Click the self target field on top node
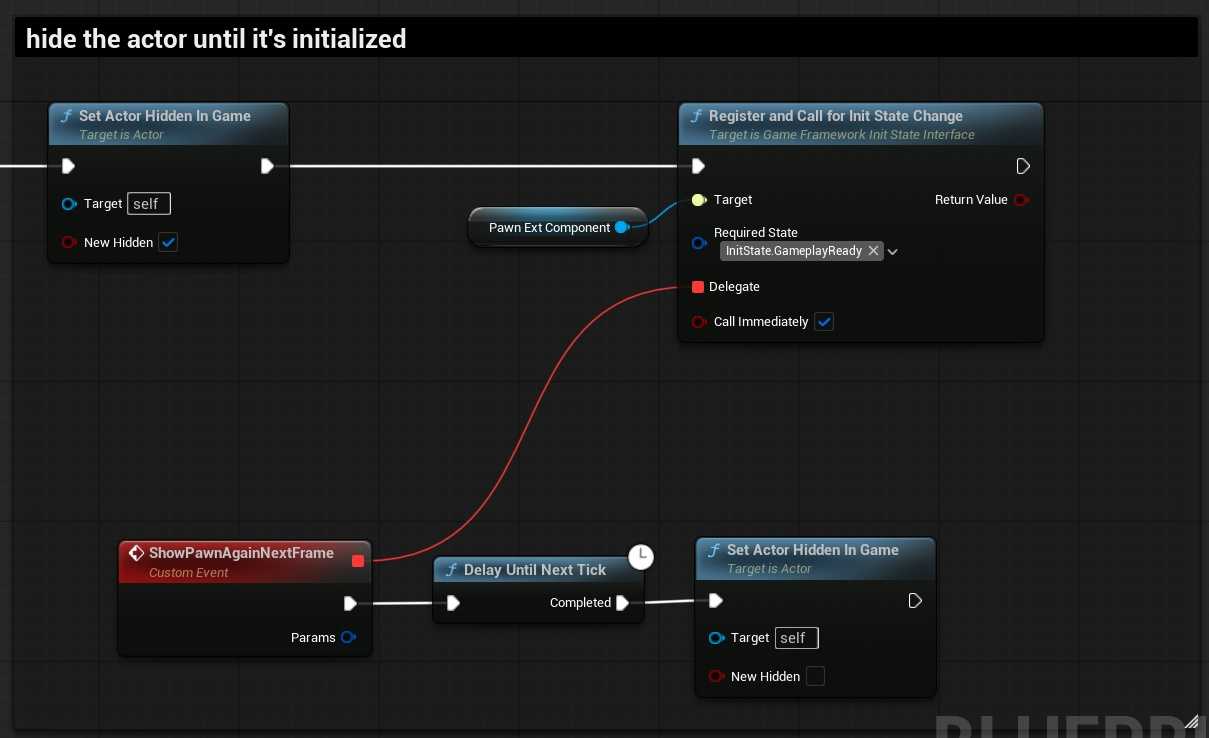Viewport: 1209px width, 738px height. pos(149,204)
